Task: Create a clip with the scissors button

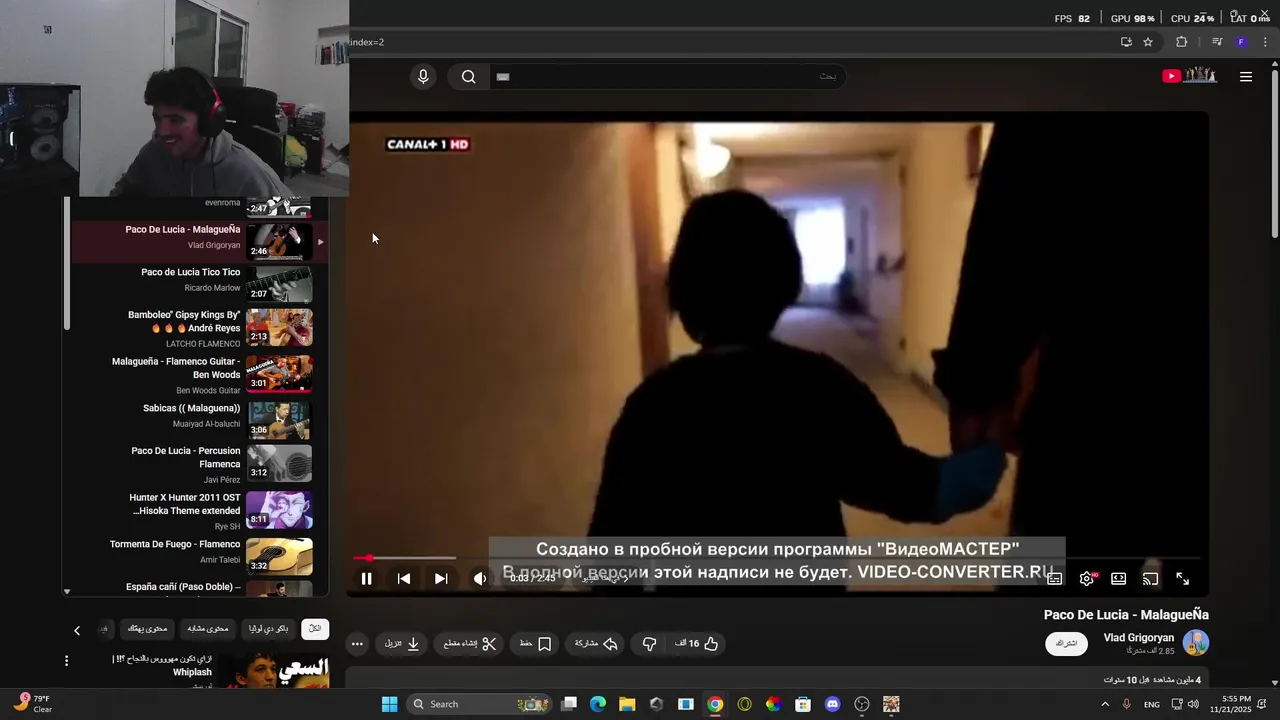Action: click(470, 644)
